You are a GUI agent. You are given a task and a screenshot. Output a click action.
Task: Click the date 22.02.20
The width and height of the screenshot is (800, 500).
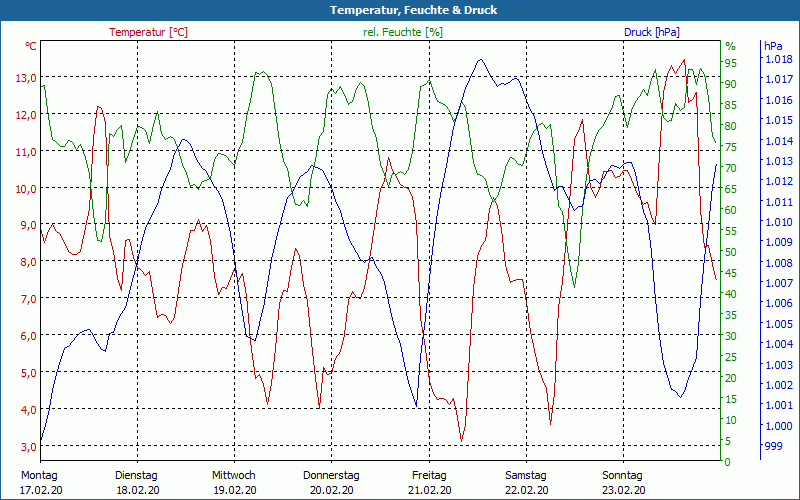click(x=527, y=490)
